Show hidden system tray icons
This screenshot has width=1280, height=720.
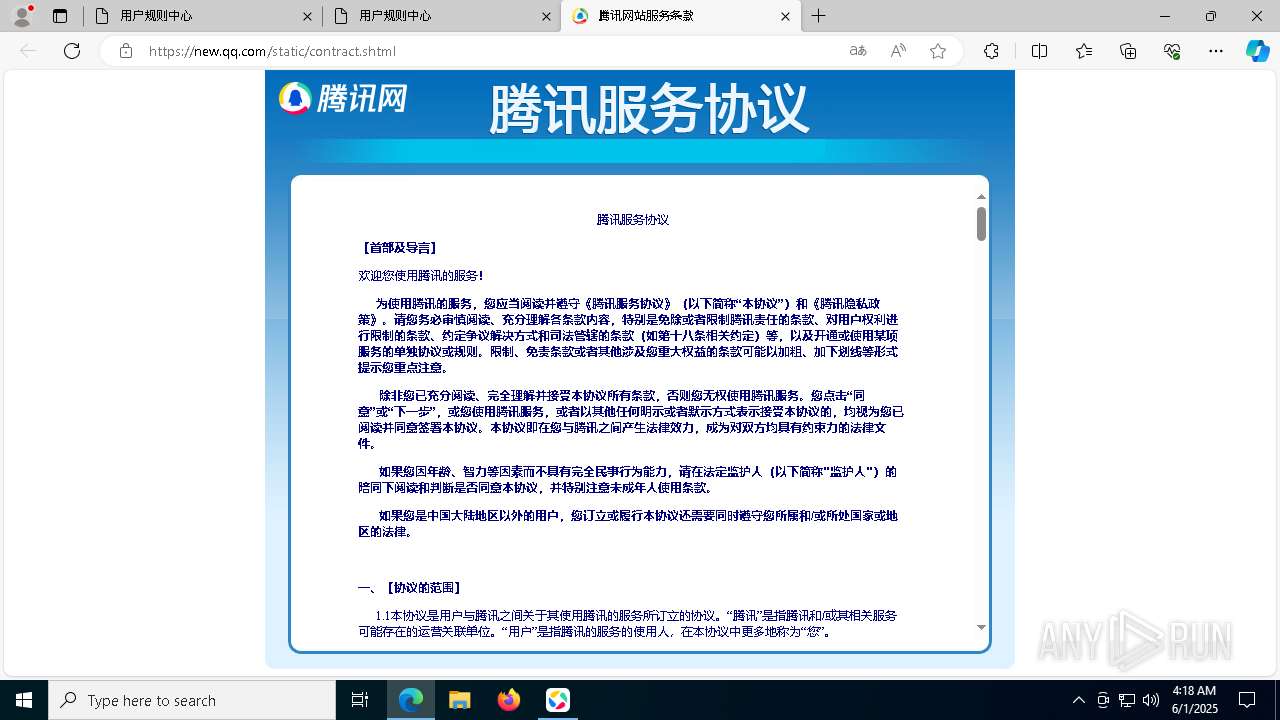(1078, 700)
